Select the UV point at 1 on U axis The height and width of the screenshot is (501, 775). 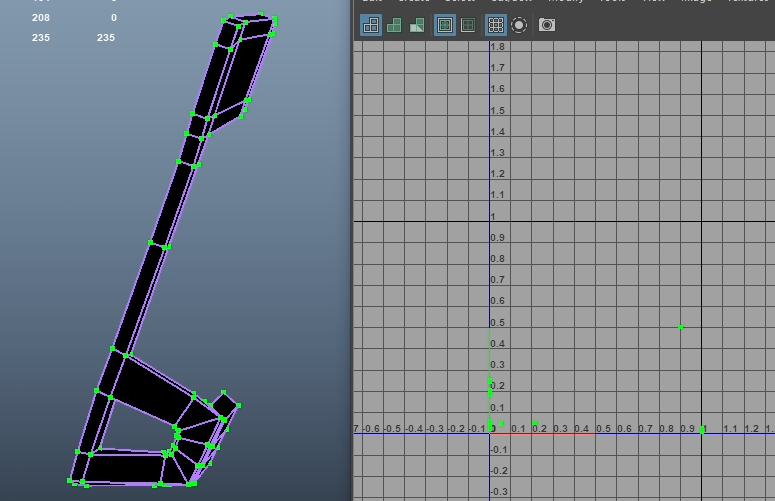pyautogui.click(x=702, y=429)
